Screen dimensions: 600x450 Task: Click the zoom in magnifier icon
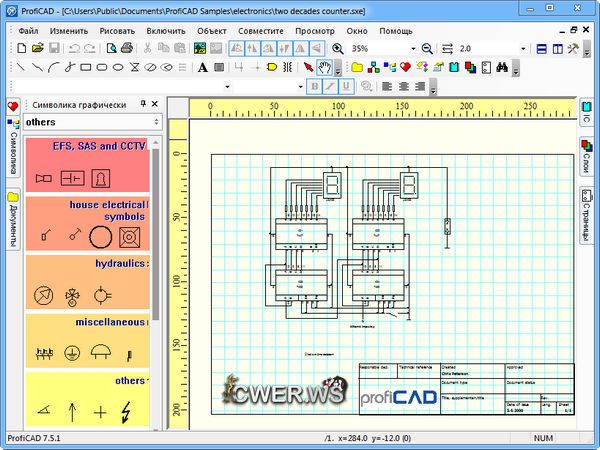coord(339,48)
